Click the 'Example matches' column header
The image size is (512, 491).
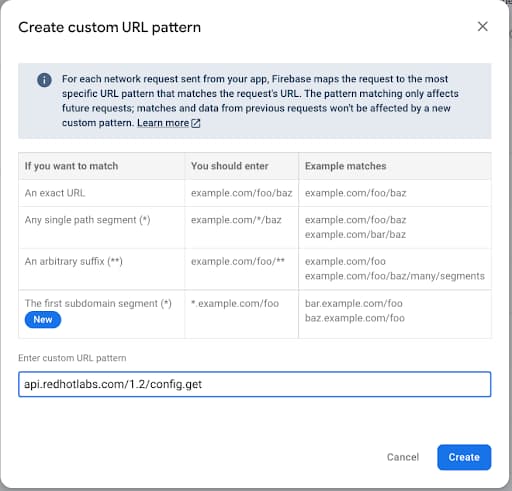tap(345, 166)
